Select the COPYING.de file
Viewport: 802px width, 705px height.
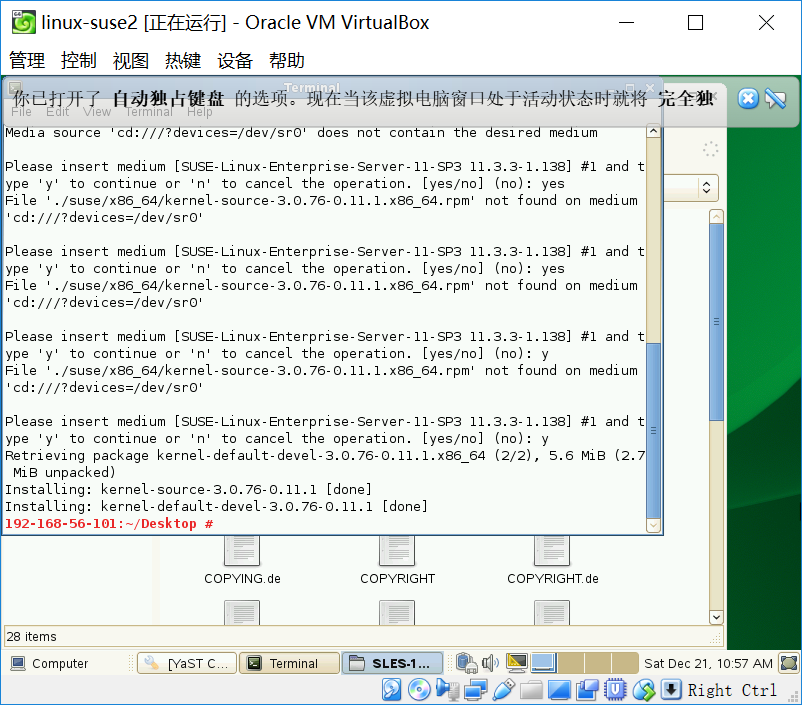point(242,561)
